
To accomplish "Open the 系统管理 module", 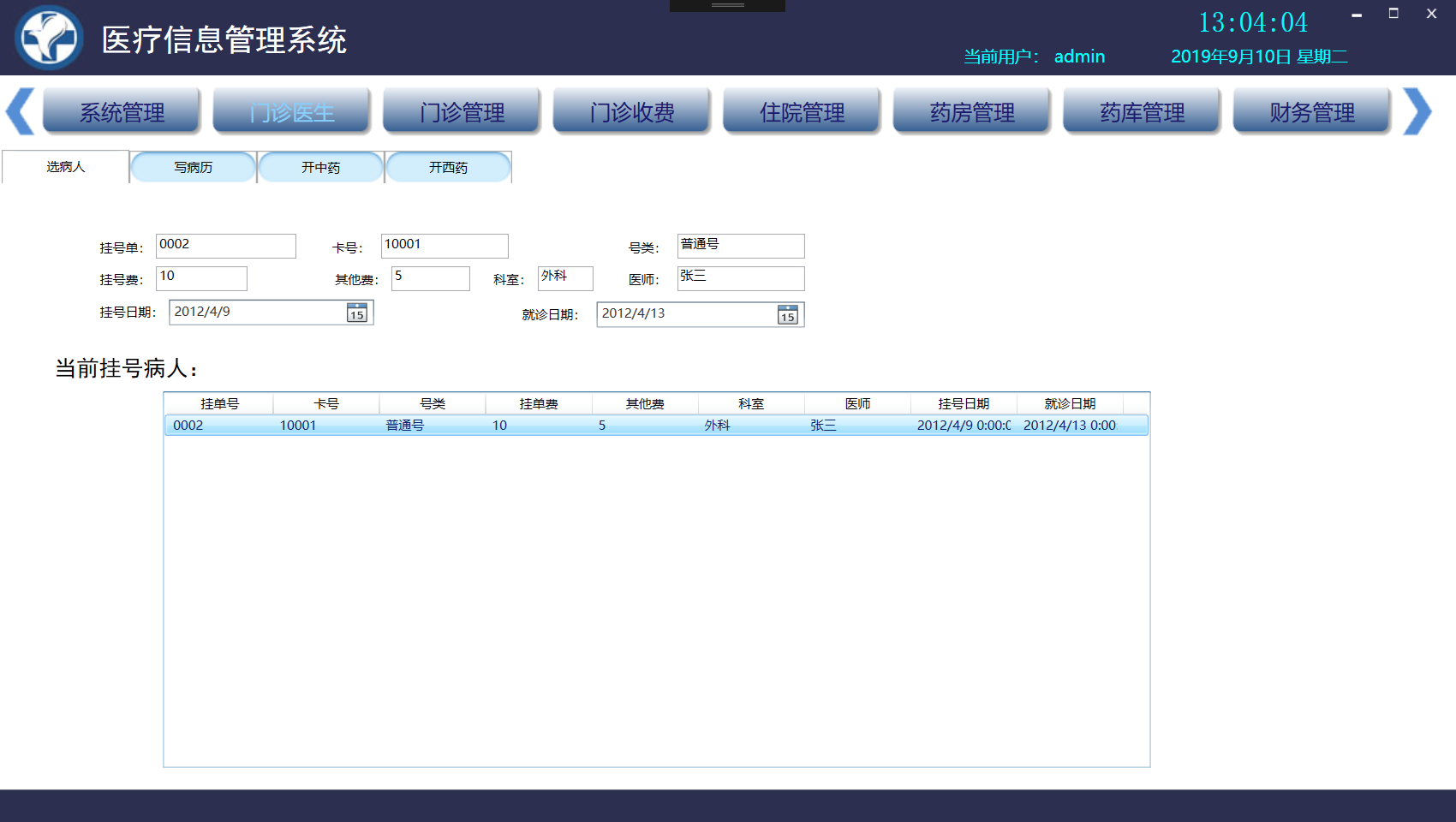I will tap(122, 111).
